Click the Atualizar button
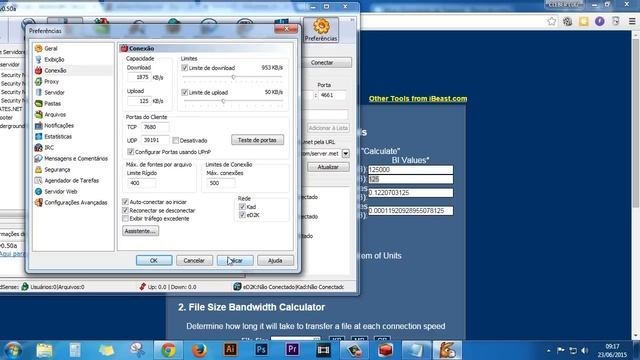Viewport: 640px width, 360px height. click(x=328, y=167)
